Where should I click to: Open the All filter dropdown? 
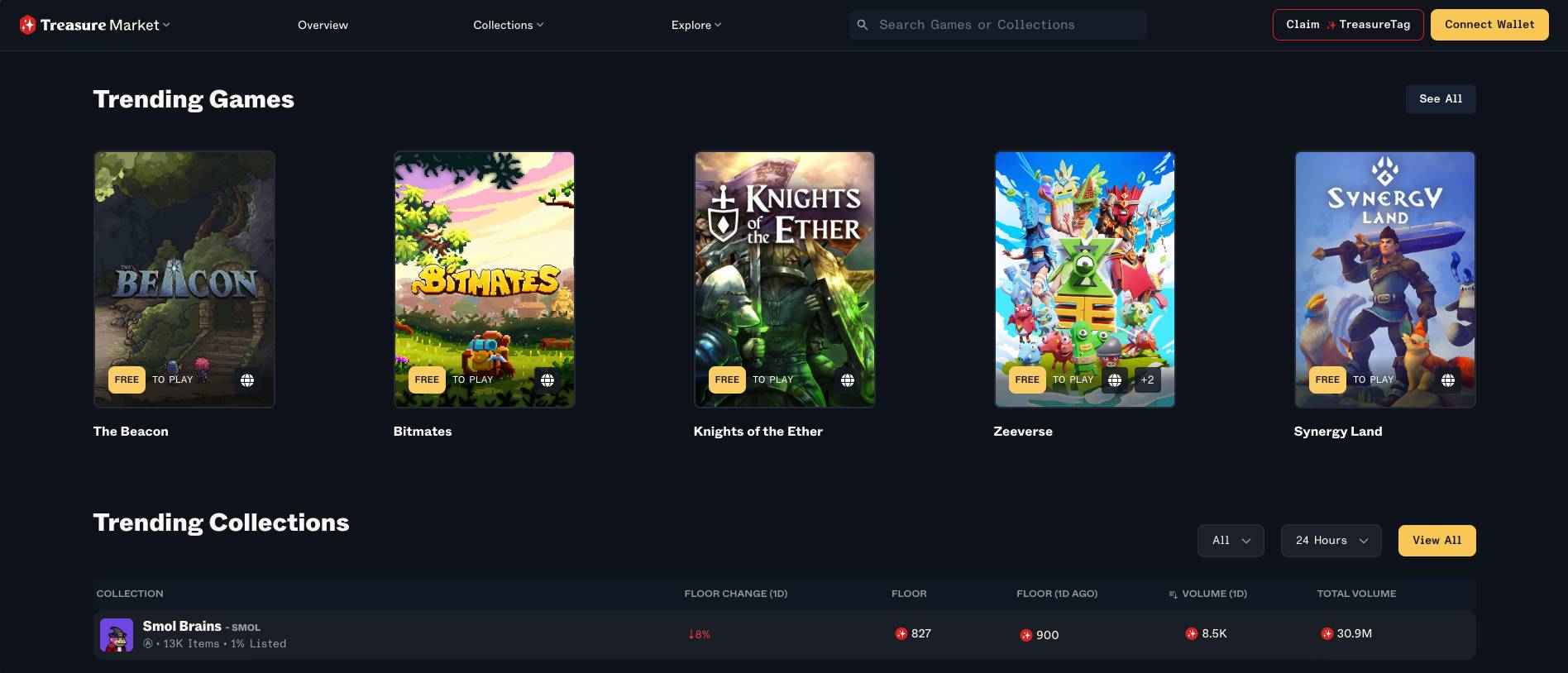1231,541
